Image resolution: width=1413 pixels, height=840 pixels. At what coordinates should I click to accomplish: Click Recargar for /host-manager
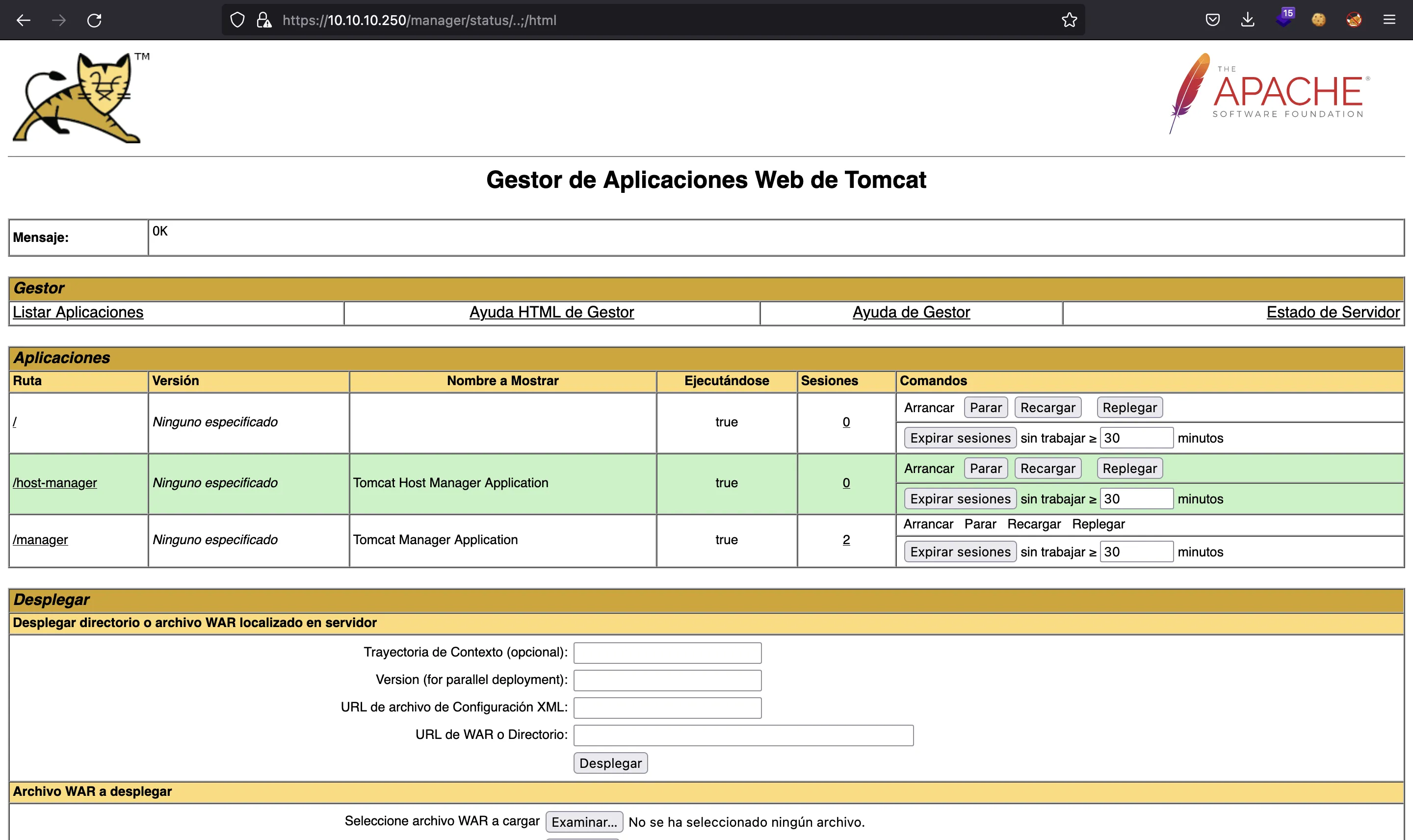tap(1047, 469)
